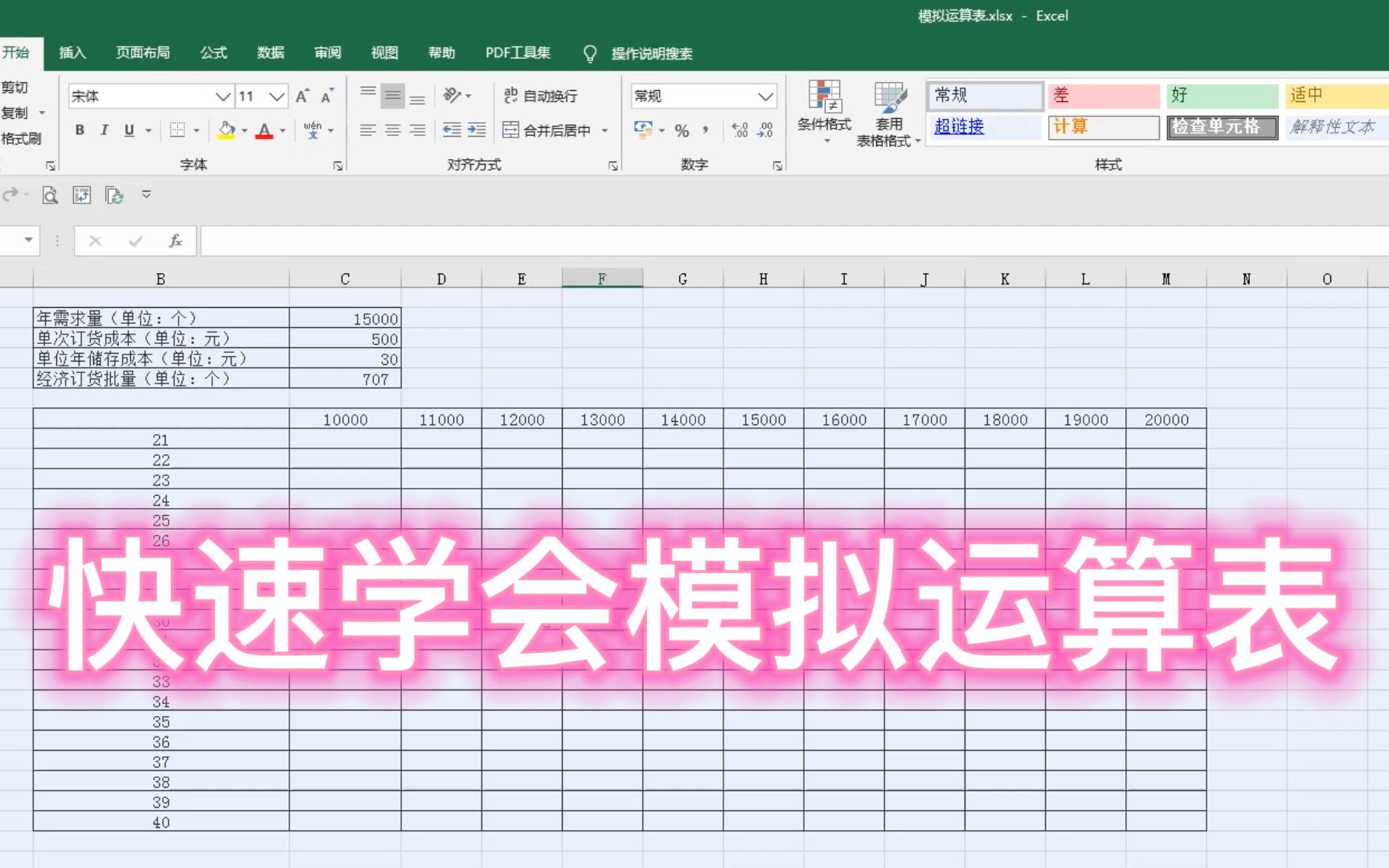Viewport: 1389px width, 868px height.
Task: Expand Quick Access Toolbar customize arrow
Action: (146, 194)
